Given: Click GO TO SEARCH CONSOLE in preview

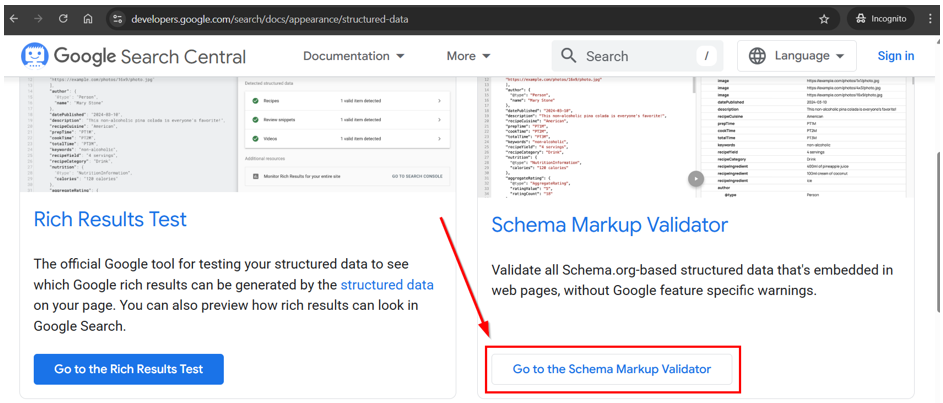Looking at the screenshot, I should click(x=417, y=176).
